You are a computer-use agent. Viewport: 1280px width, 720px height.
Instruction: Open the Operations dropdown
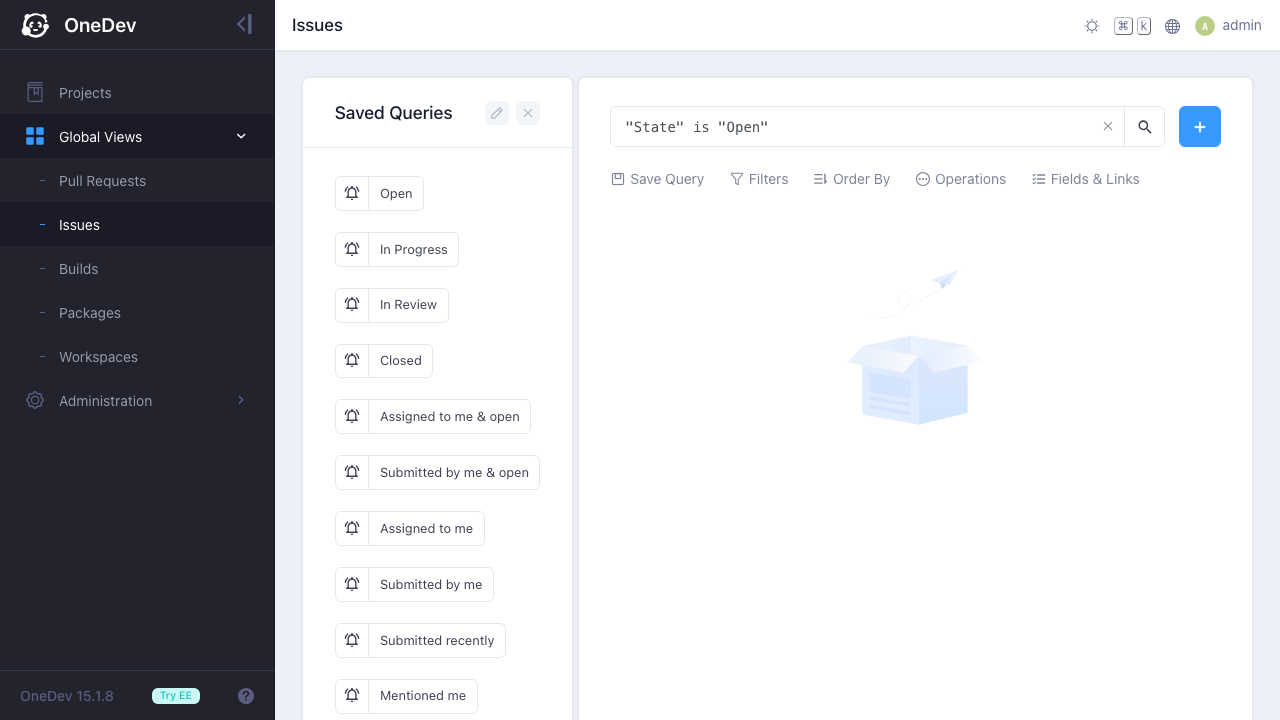click(960, 179)
